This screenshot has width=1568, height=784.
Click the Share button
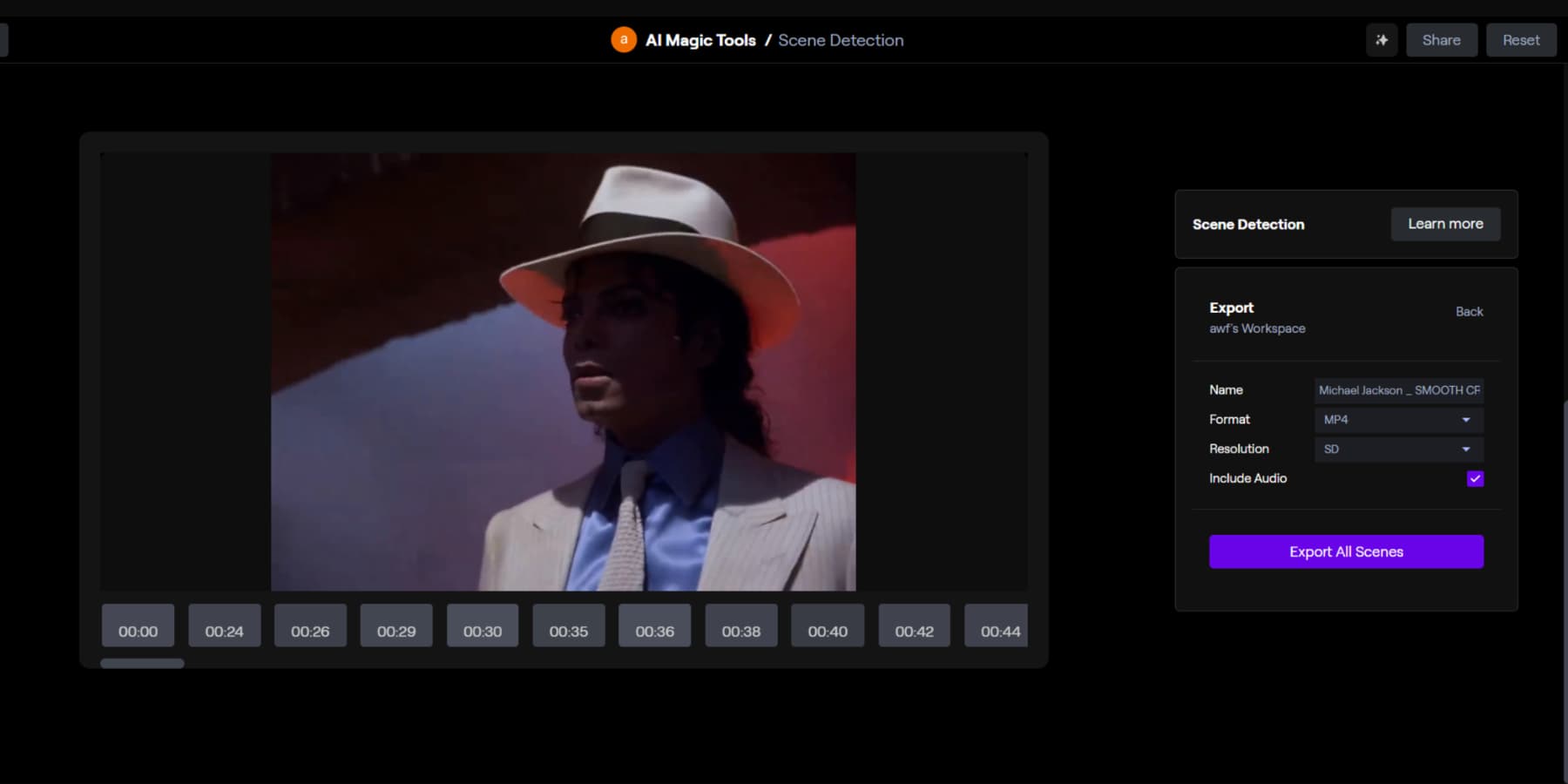(1441, 39)
